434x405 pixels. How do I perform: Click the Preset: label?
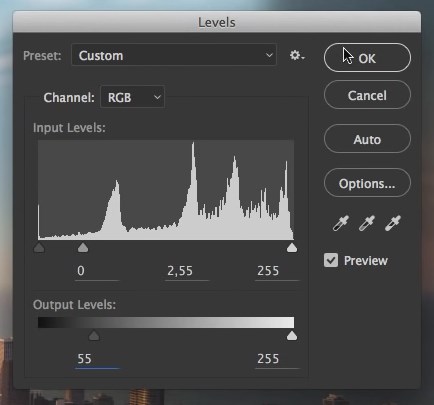42,55
